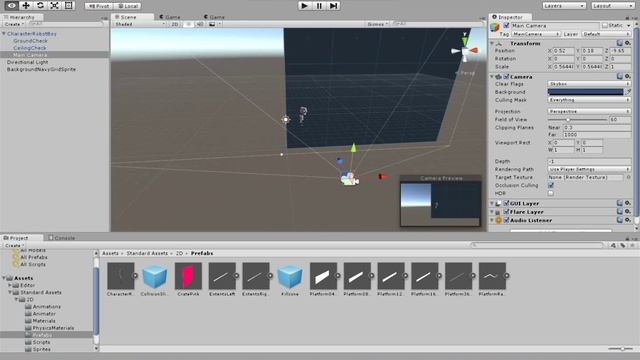Click the Step frame button

333,6
